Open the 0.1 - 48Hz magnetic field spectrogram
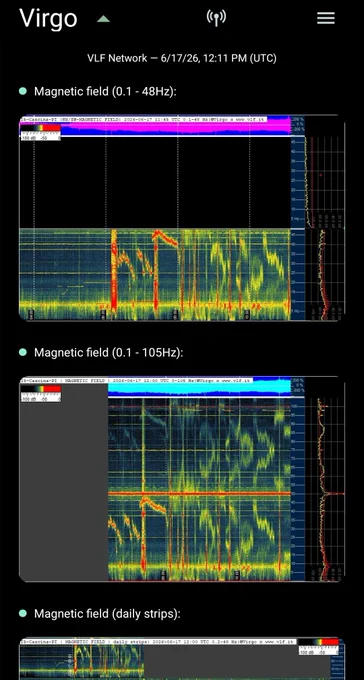Screen dimensions: 364x680 point(182,218)
